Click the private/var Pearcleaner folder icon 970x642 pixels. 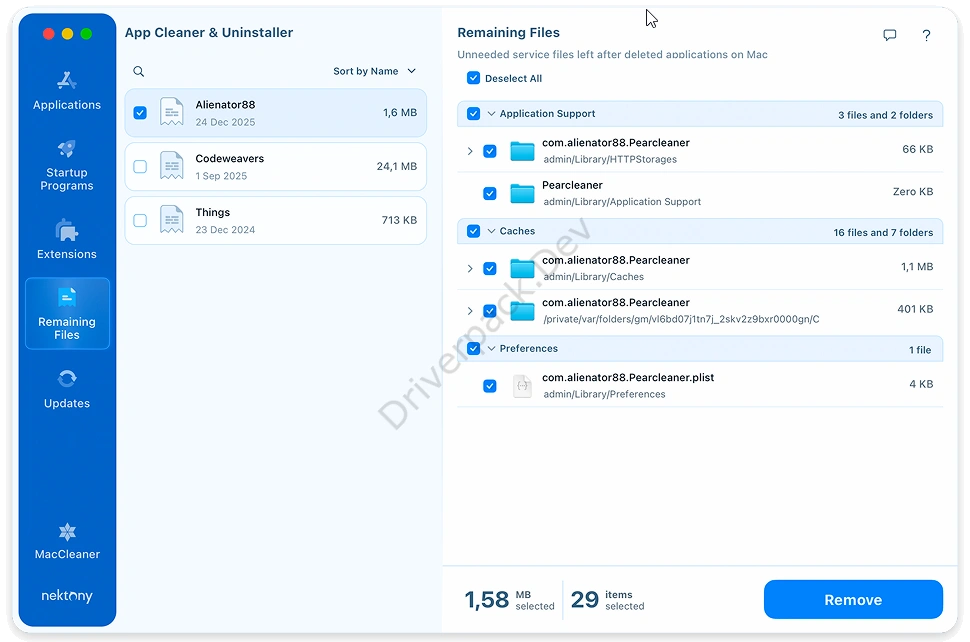pyautogui.click(x=522, y=311)
